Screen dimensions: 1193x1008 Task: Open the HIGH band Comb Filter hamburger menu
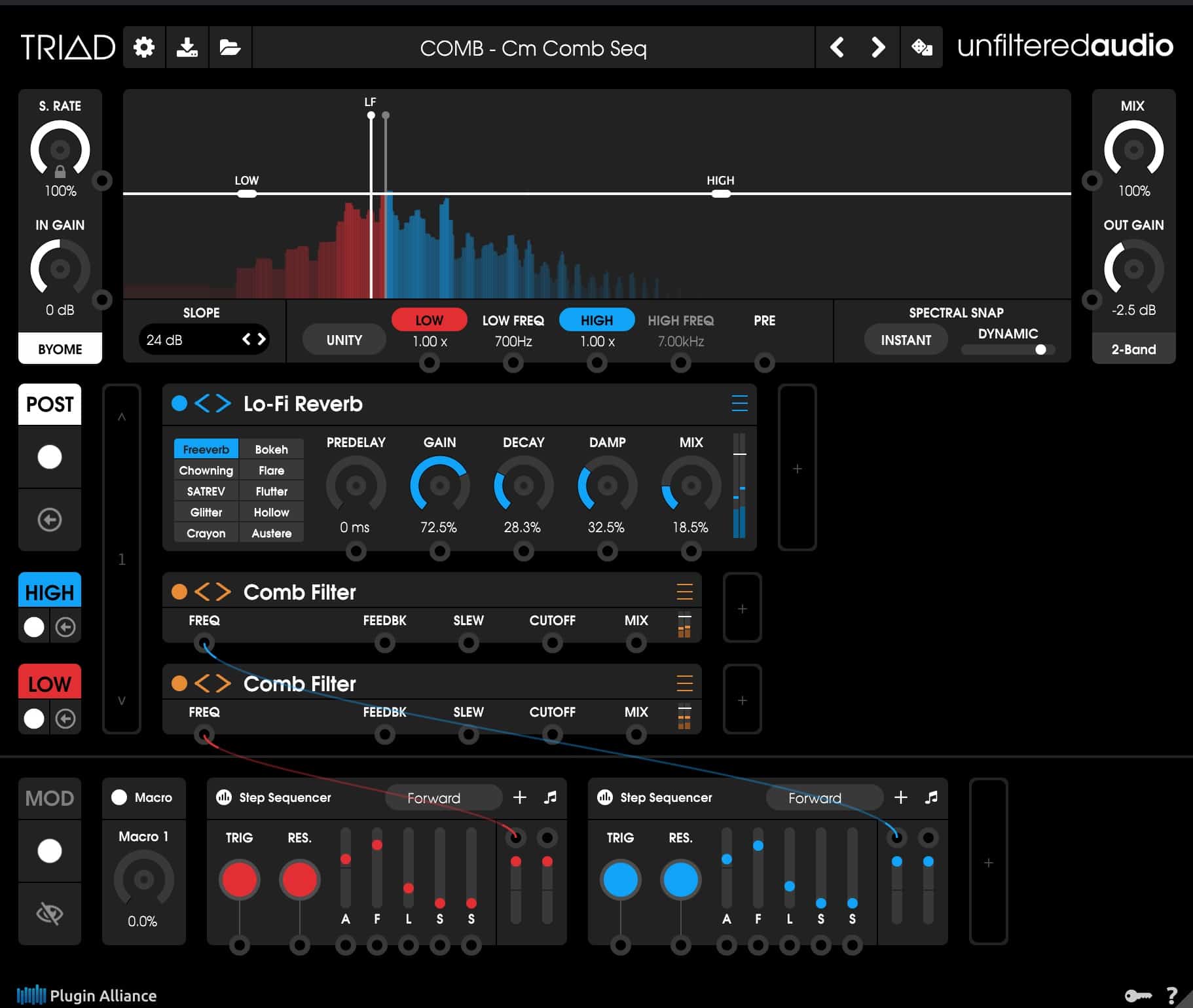point(684,592)
